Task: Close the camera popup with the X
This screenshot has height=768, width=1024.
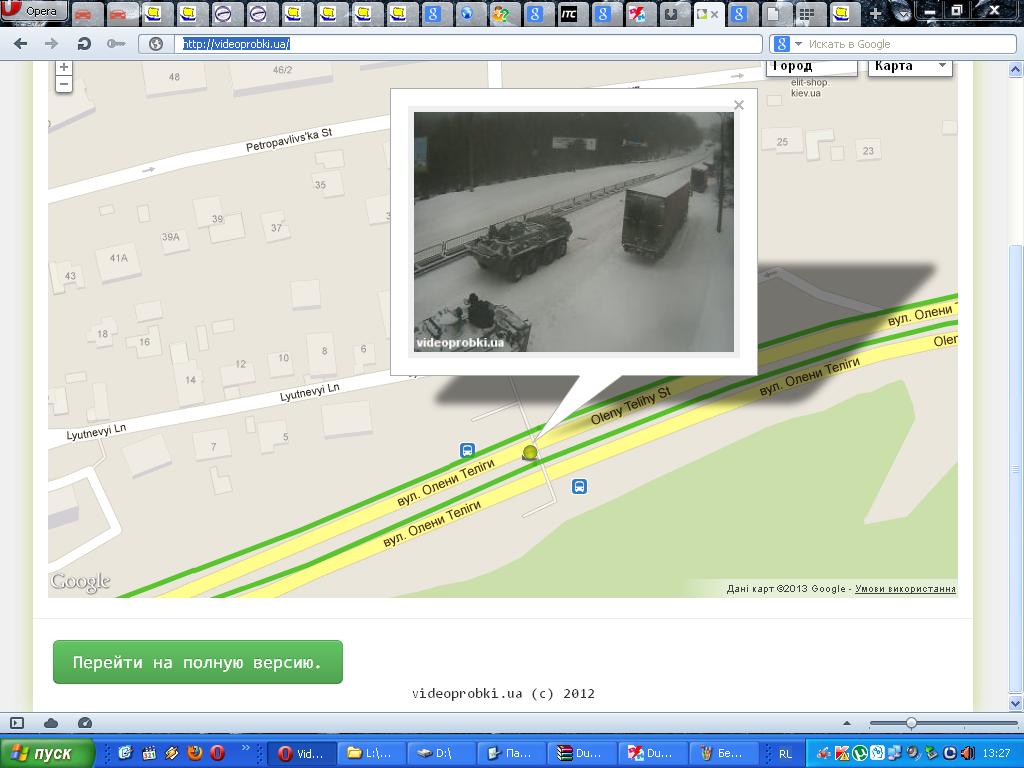Action: pyautogui.click(x=738, y=105)
